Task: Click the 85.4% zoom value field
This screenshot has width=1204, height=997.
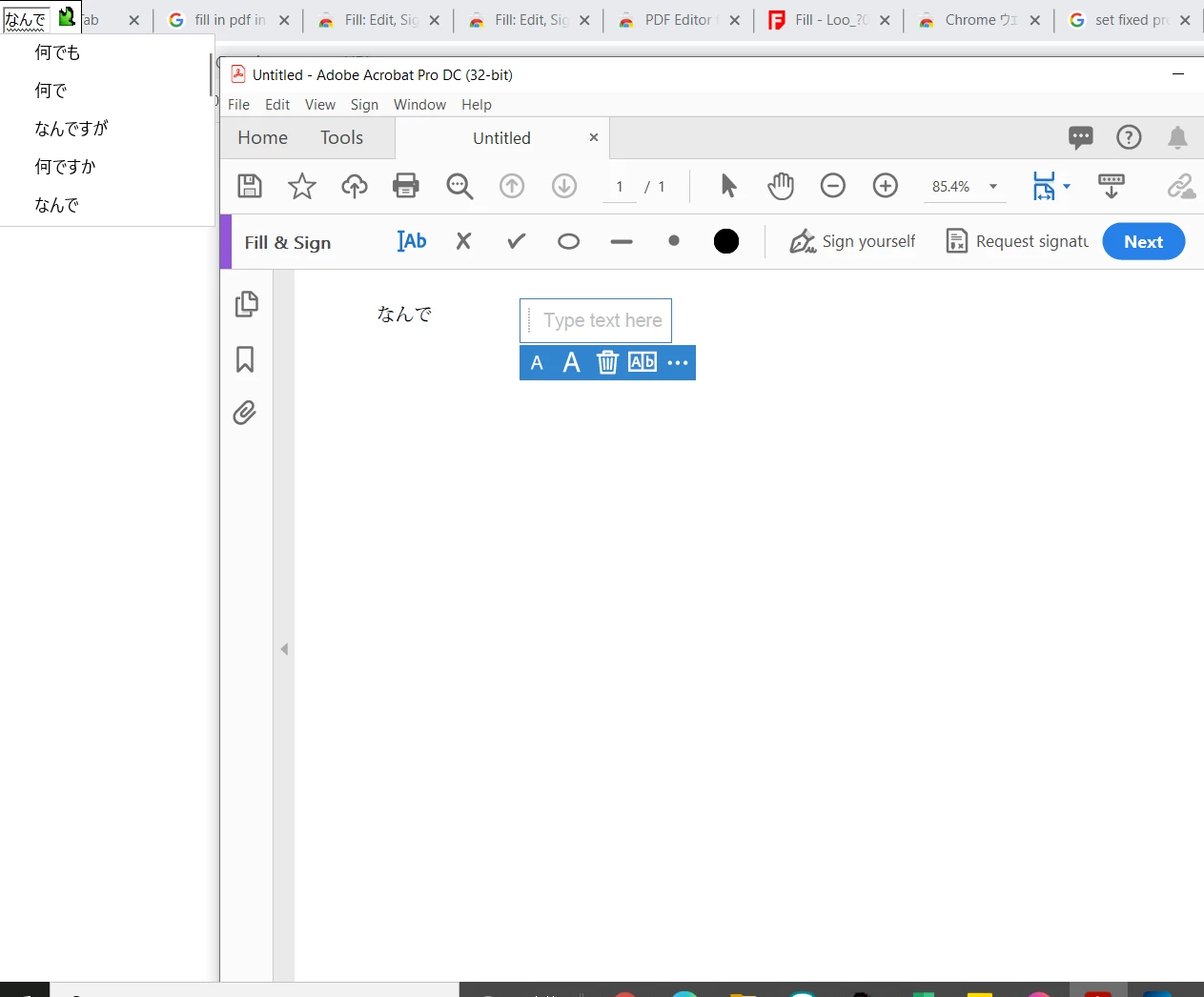Action: coord(950,187)
